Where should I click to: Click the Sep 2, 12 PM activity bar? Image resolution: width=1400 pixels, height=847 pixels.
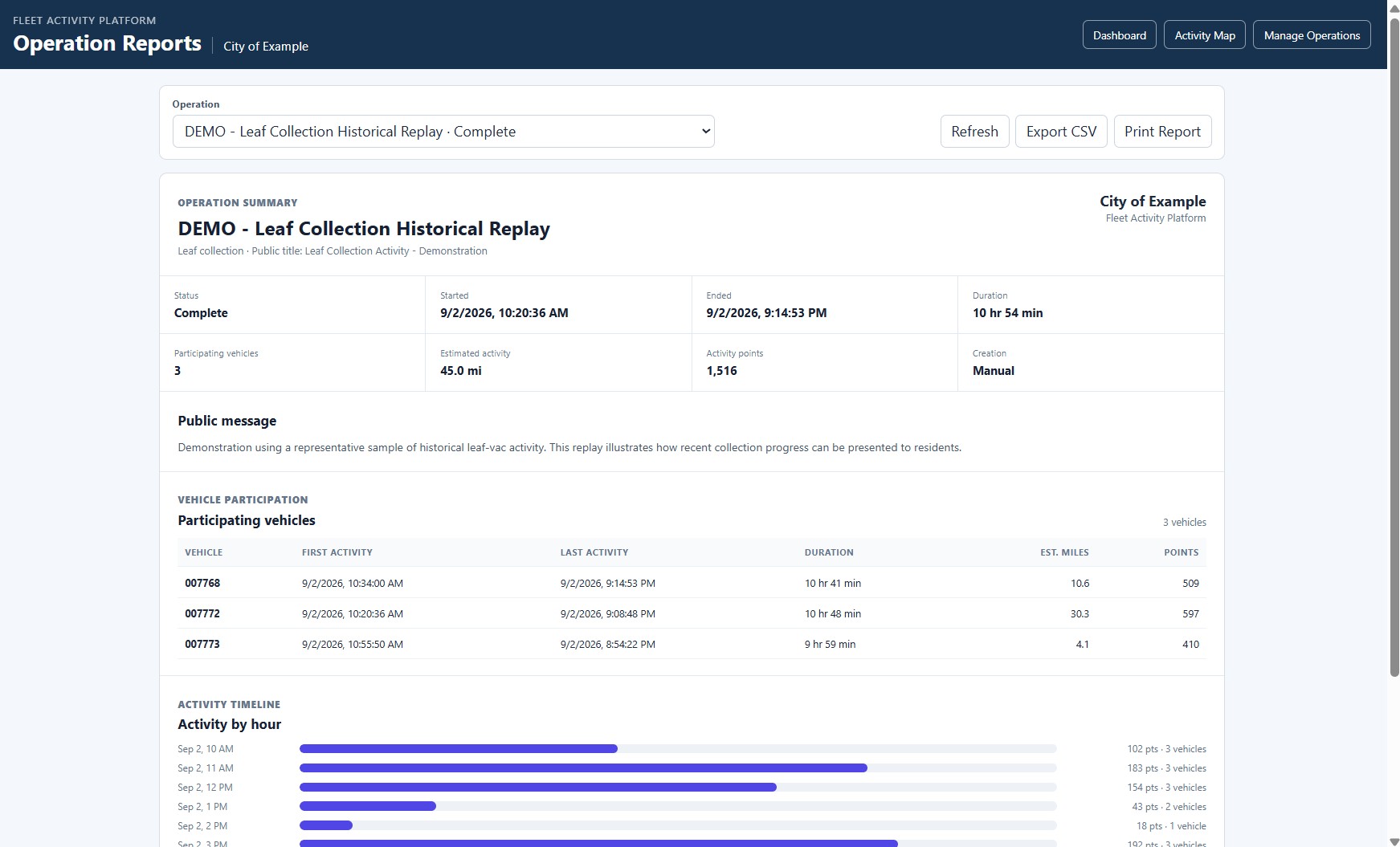tap(538, 788)
